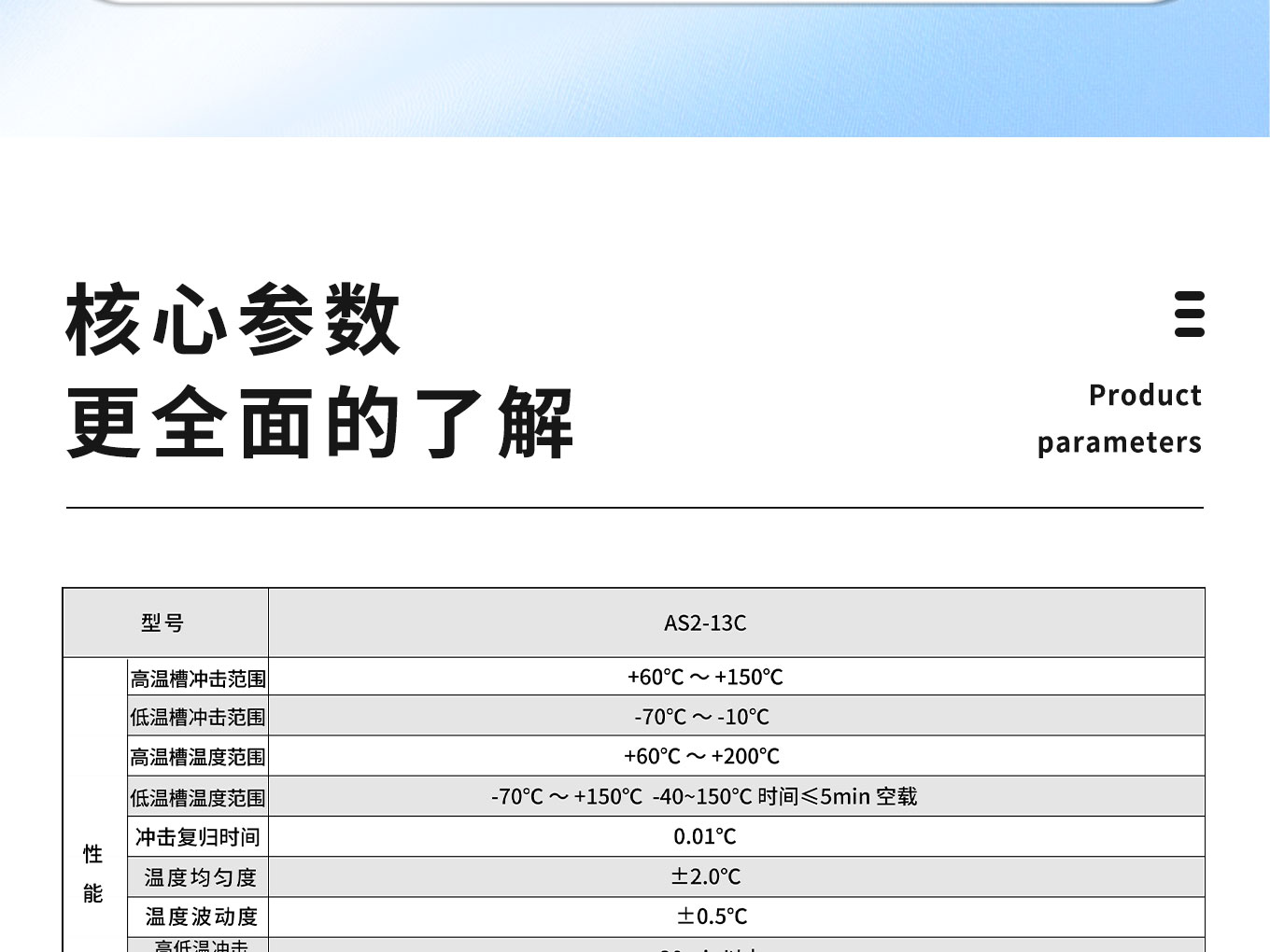Select the 更全面的了解 heading text
Viewport: 1270px width, 952px height.
[x=319, y=423]
